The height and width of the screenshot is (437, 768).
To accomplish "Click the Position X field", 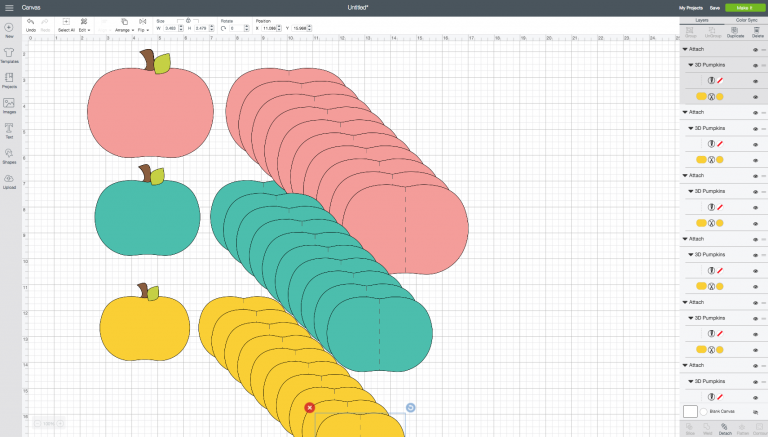I will 269,28.
